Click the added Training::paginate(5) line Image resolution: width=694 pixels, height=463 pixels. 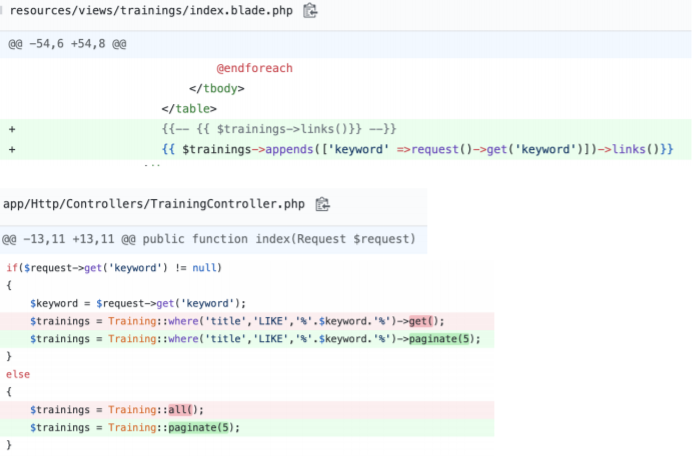pyautogui.click(x=135, y=427)
